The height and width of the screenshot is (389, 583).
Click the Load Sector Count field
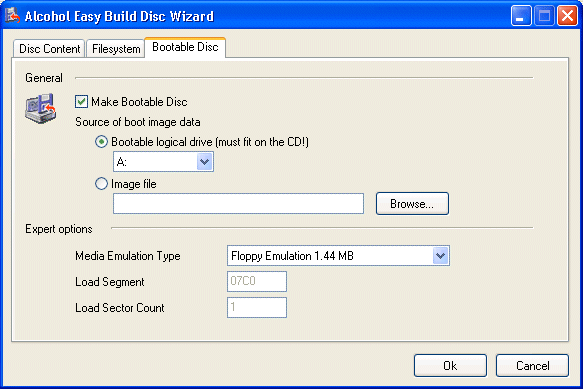pyautogui.click(x=257, y=307)
